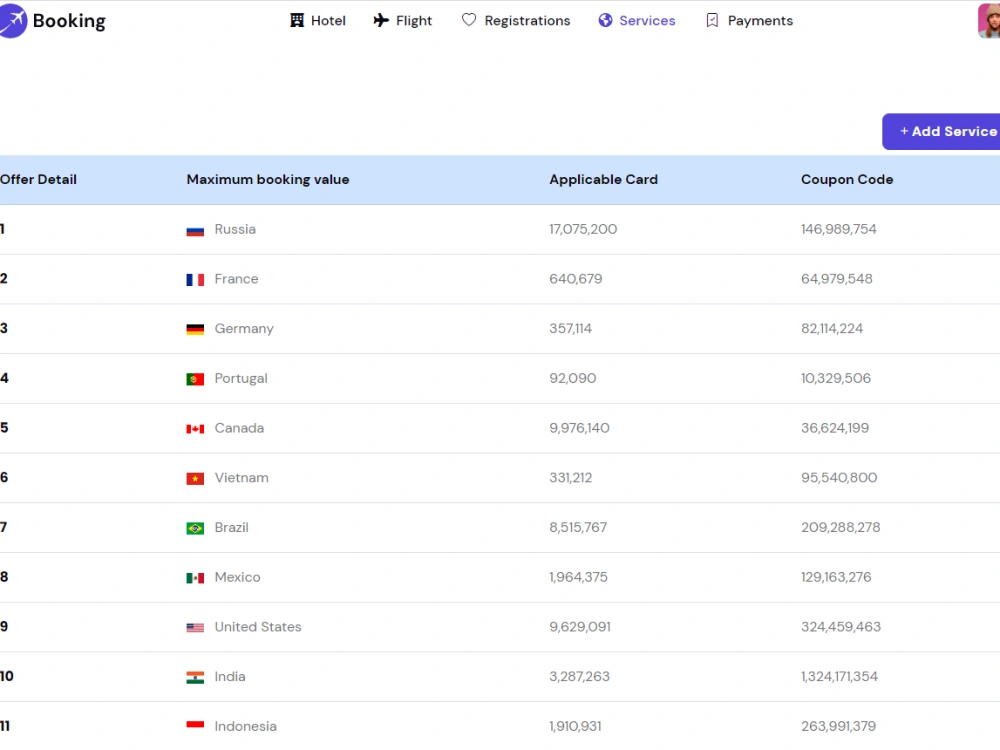Select the Canada country name

[239, 428]
